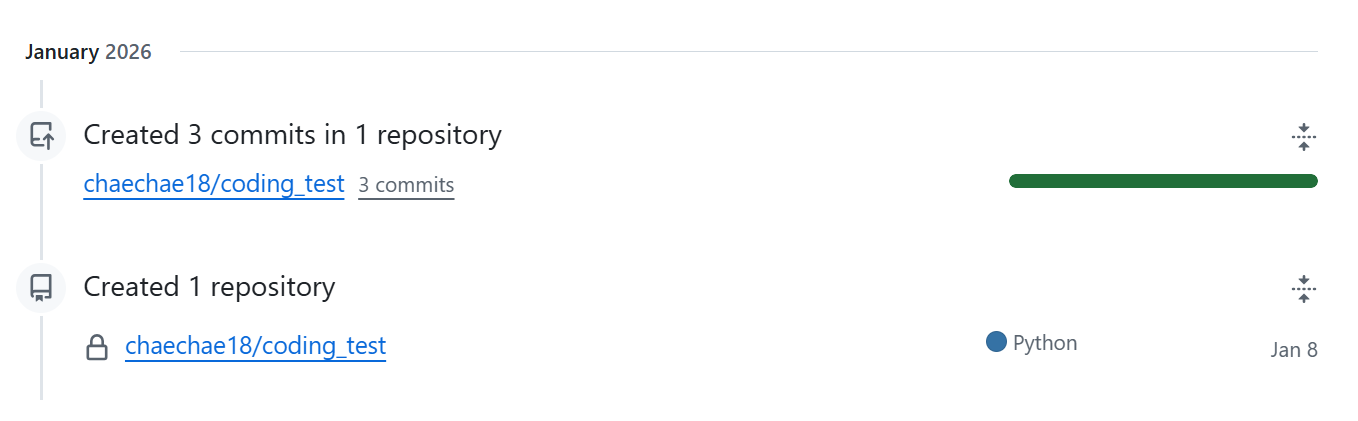Open chaechae18/coding_test link beside the lock icon
The image size is (1358, 421).
pyautogui.click(x=255, y=346)
